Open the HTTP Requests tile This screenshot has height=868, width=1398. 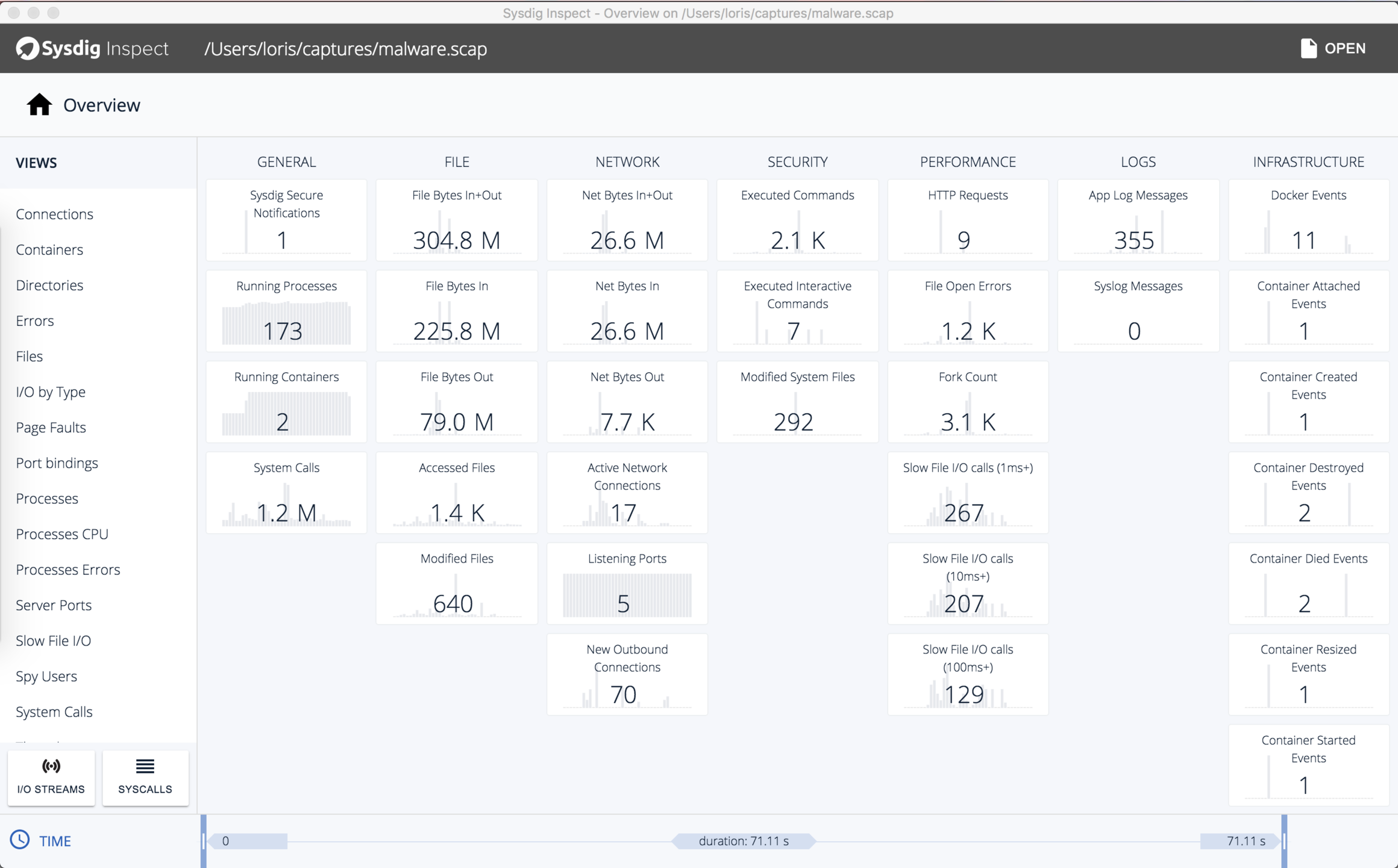(x=967, y=220)
